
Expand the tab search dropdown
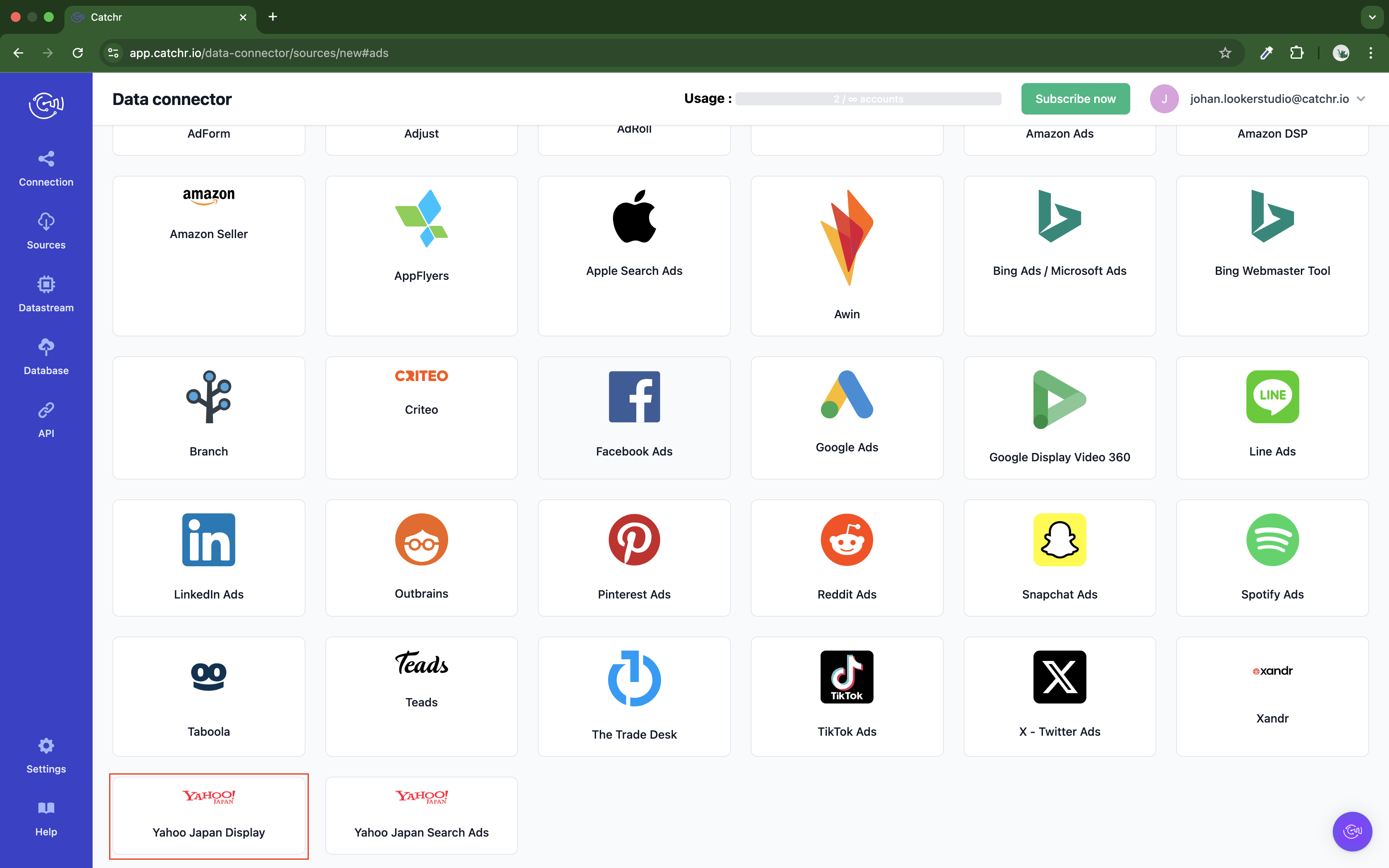click(1372, 17)
